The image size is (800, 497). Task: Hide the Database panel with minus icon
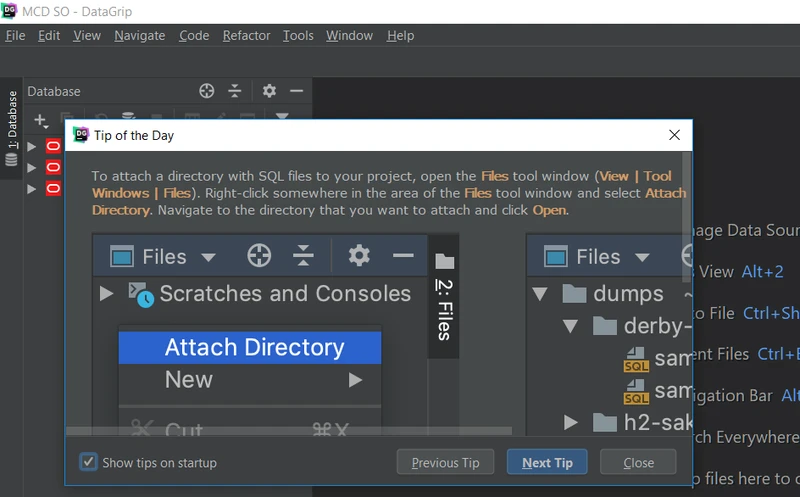(x=296, y=91)
